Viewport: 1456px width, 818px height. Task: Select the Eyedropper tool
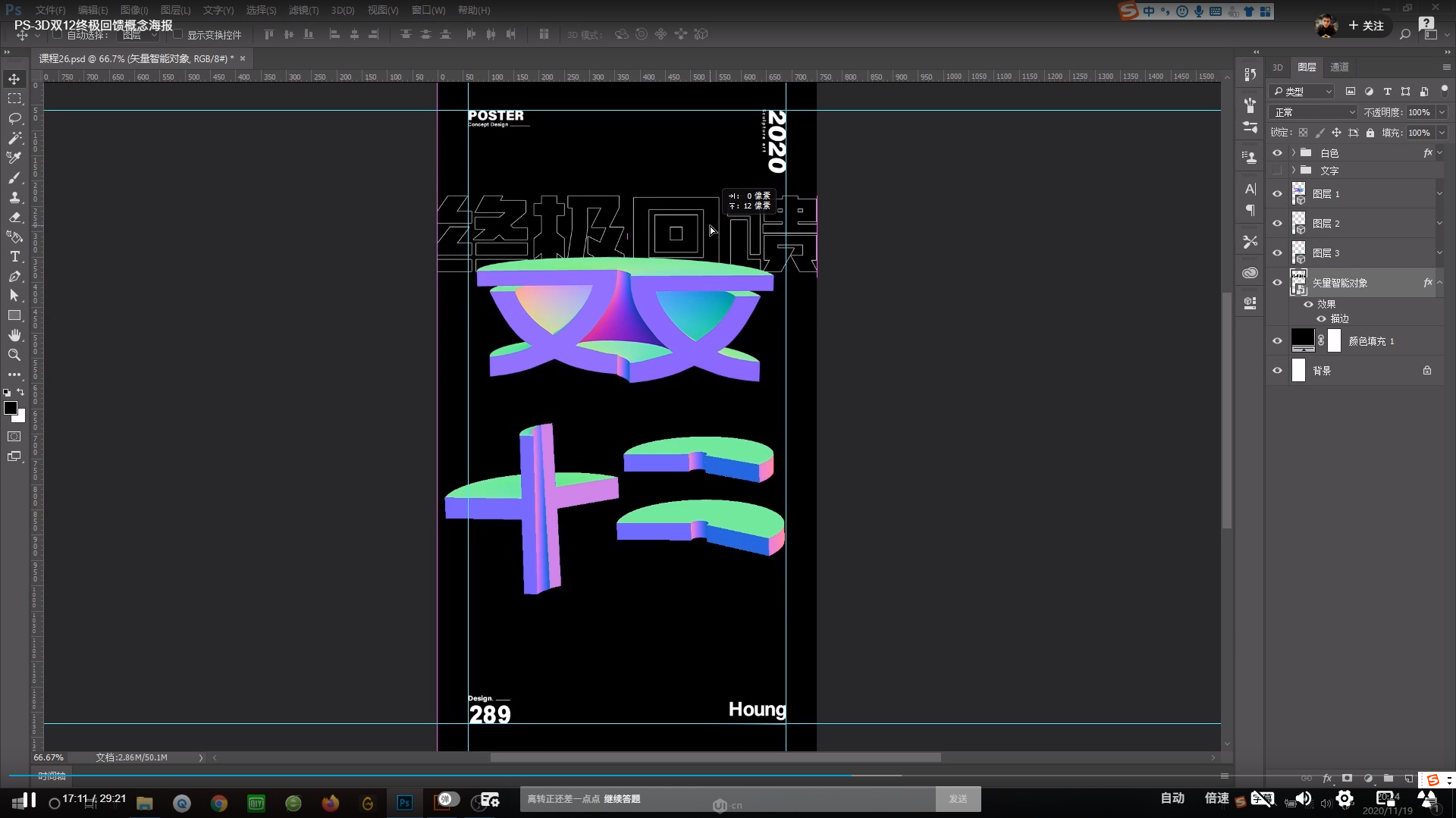(14, 158)
